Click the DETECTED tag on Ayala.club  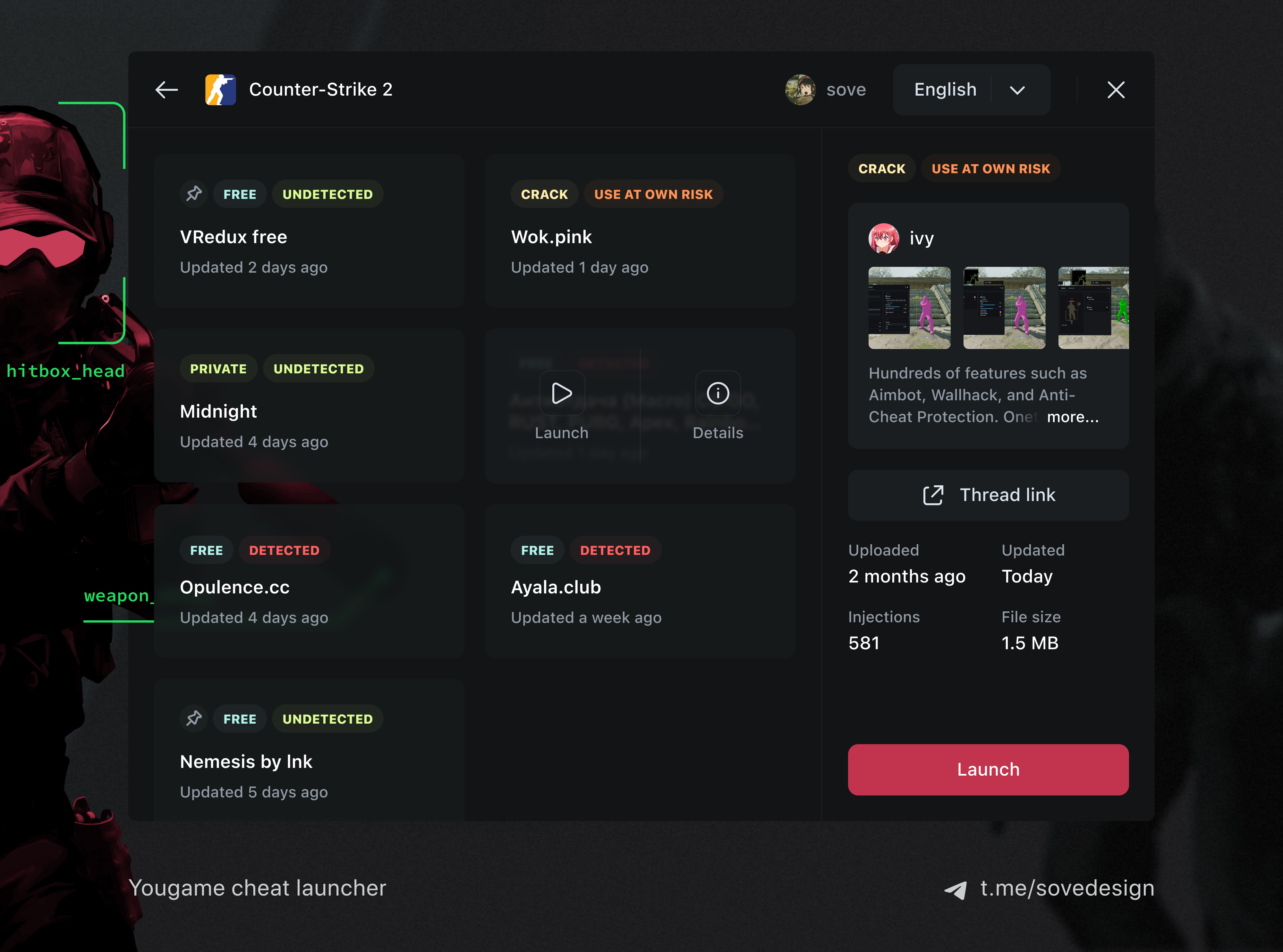click(615, 550)
